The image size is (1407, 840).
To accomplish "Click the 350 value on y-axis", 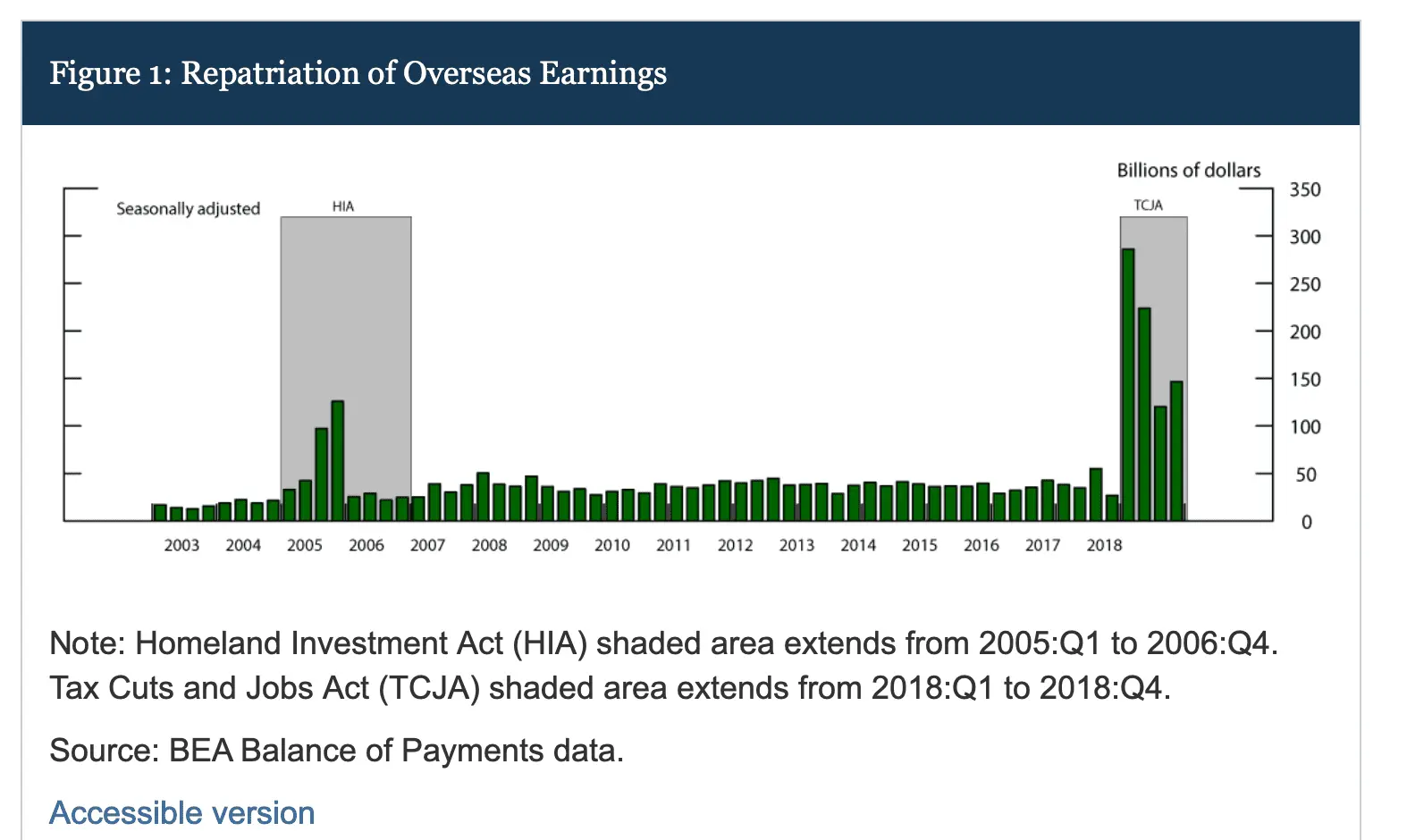I will click(1304, 189).
